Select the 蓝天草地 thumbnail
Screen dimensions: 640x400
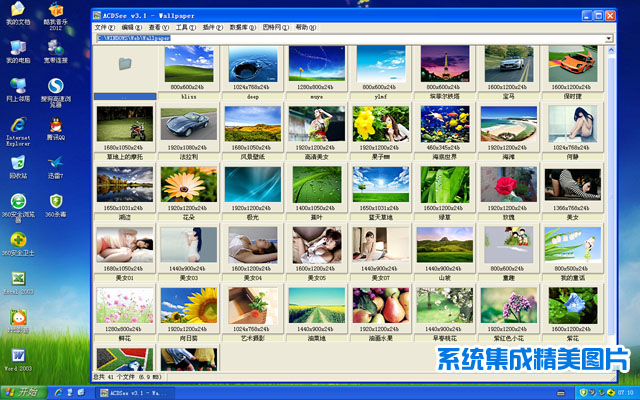[x=381, y=184]
